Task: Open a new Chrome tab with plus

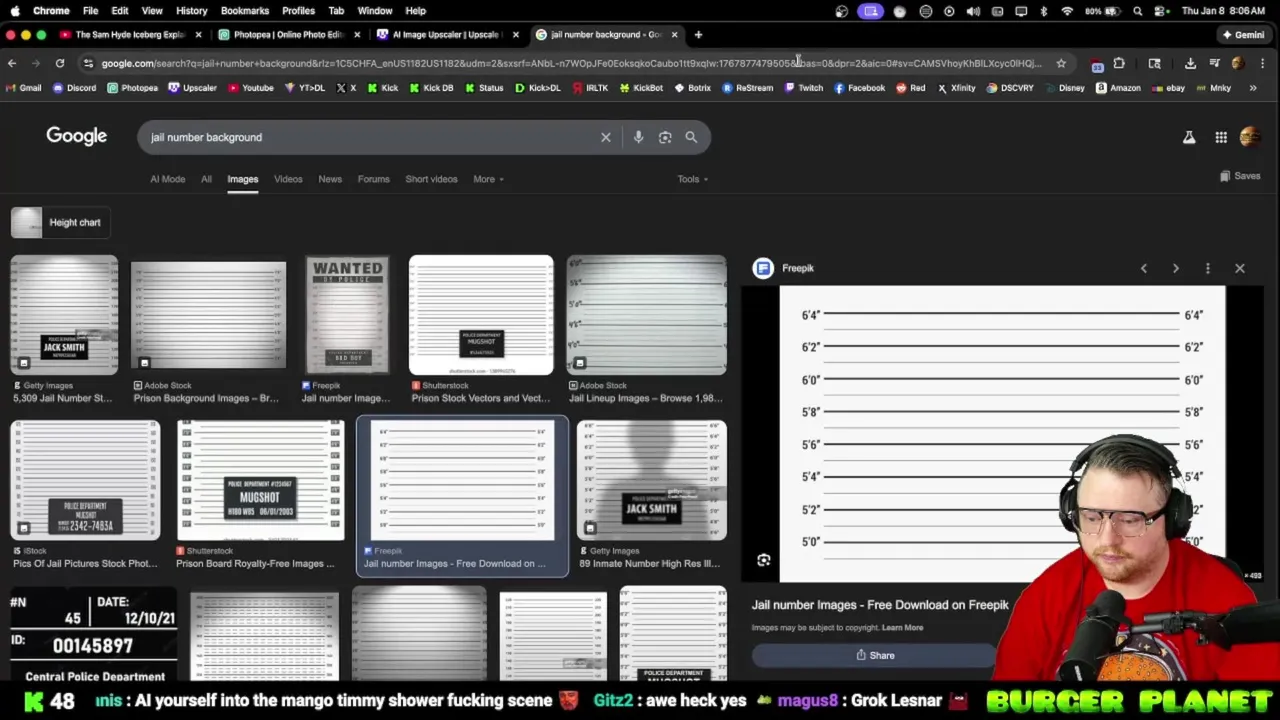Action: (x=698, y=34)
